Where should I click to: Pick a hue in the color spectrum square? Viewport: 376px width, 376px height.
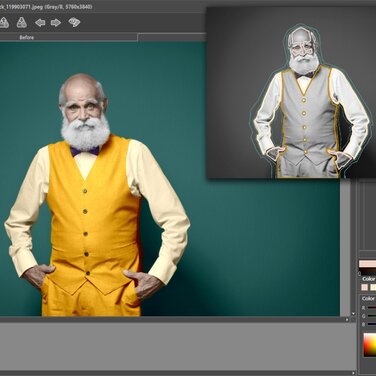tap(370, 345)
